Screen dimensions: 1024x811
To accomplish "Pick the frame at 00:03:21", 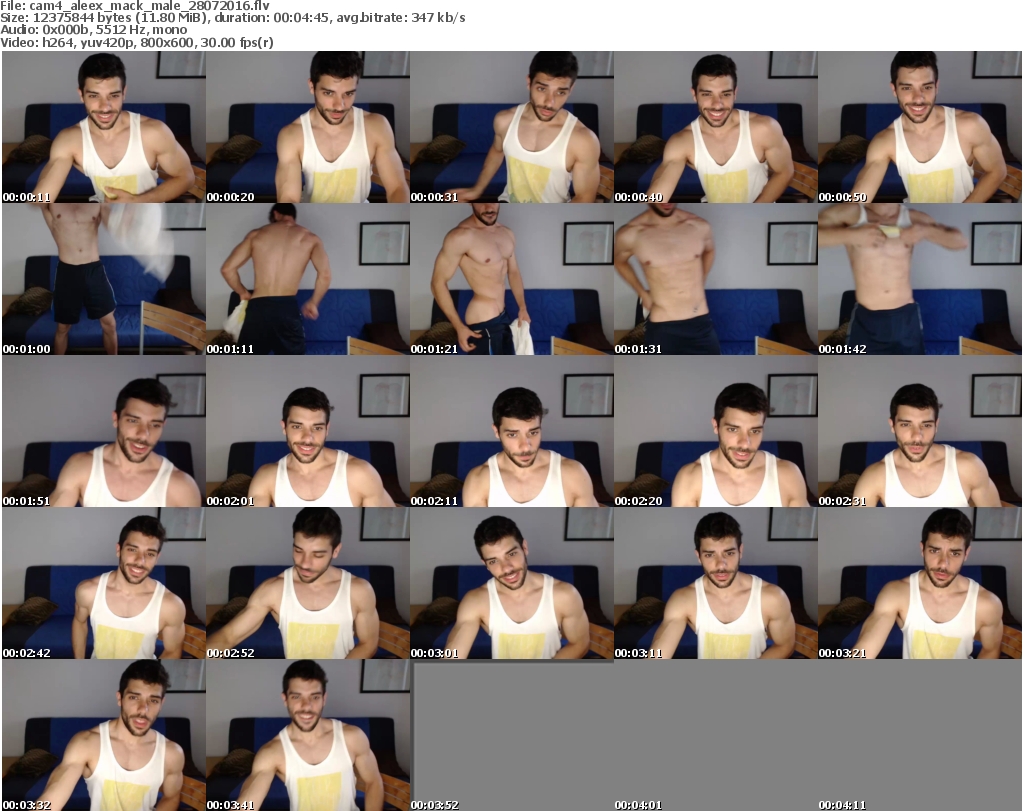I will pyautogui.click(x=920, y=583).
